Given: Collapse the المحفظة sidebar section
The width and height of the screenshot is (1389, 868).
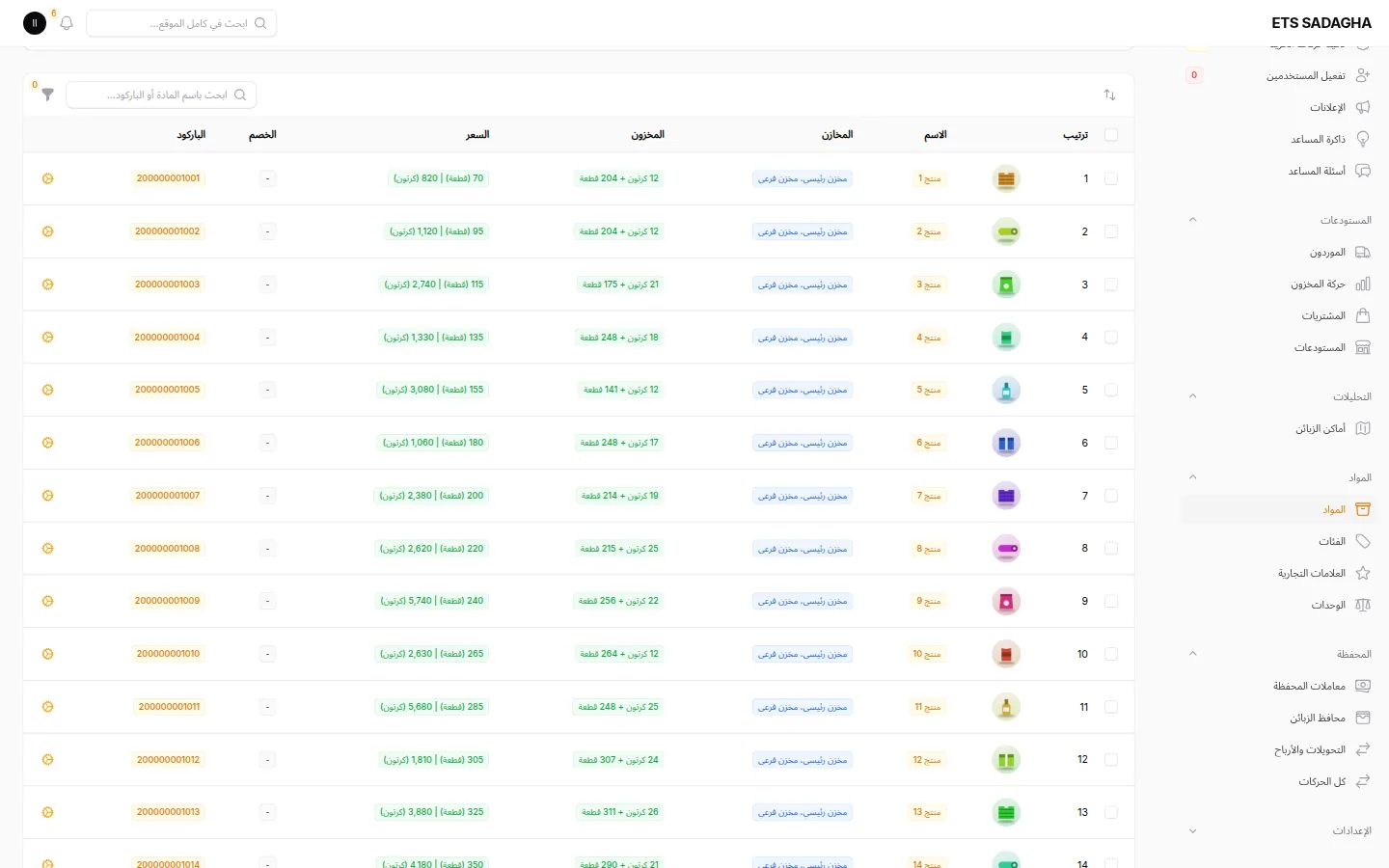Looking at the screenshot, I should point(1193,654).
